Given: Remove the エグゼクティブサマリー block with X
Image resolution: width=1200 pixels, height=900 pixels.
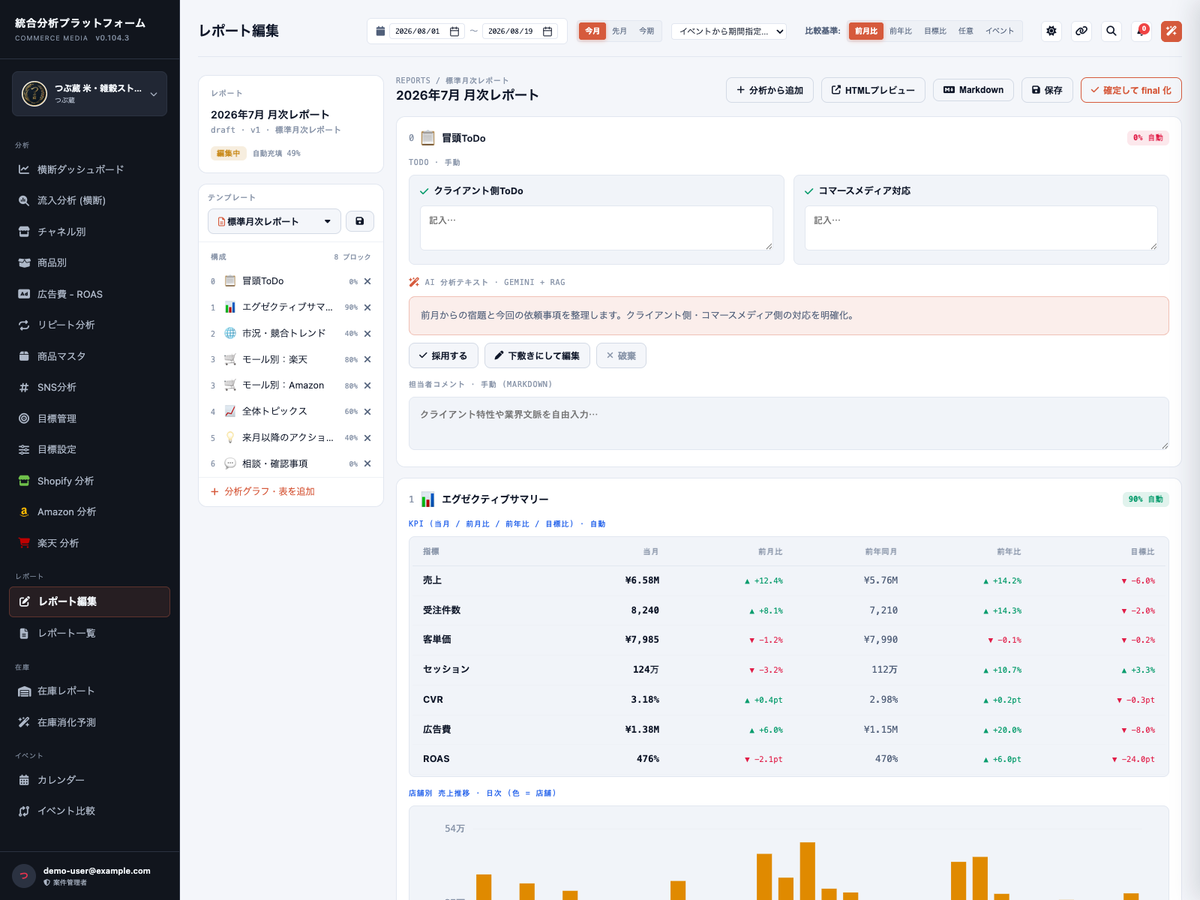Looking at the screenshot, I should 367,308.
